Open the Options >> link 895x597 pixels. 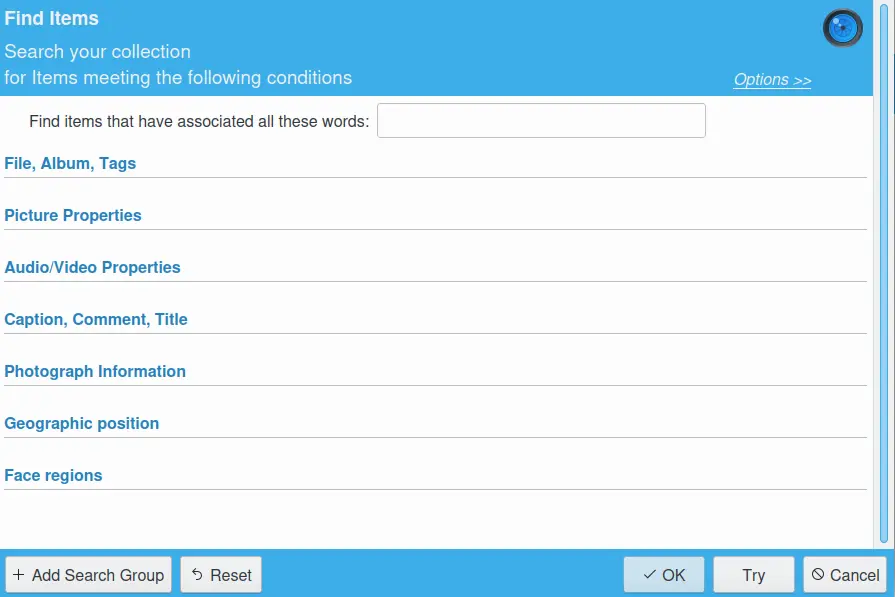[772, 80]
